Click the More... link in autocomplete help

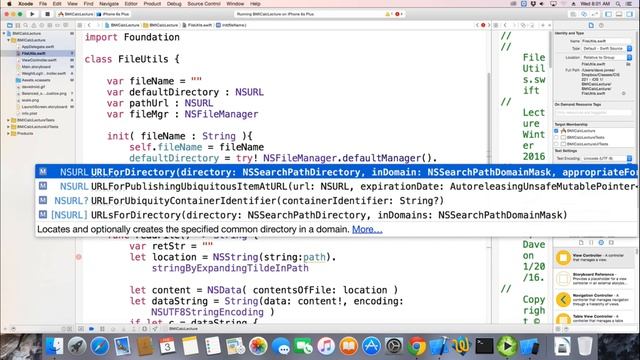click(x=367, y=229)
